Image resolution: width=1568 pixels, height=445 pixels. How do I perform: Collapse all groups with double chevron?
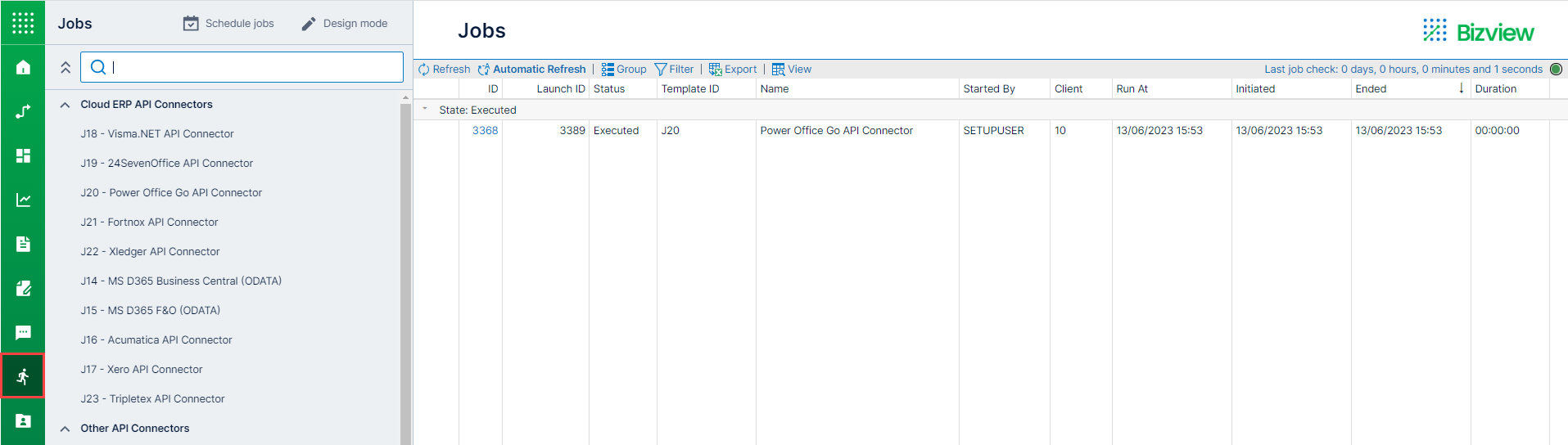click(66, 67)
